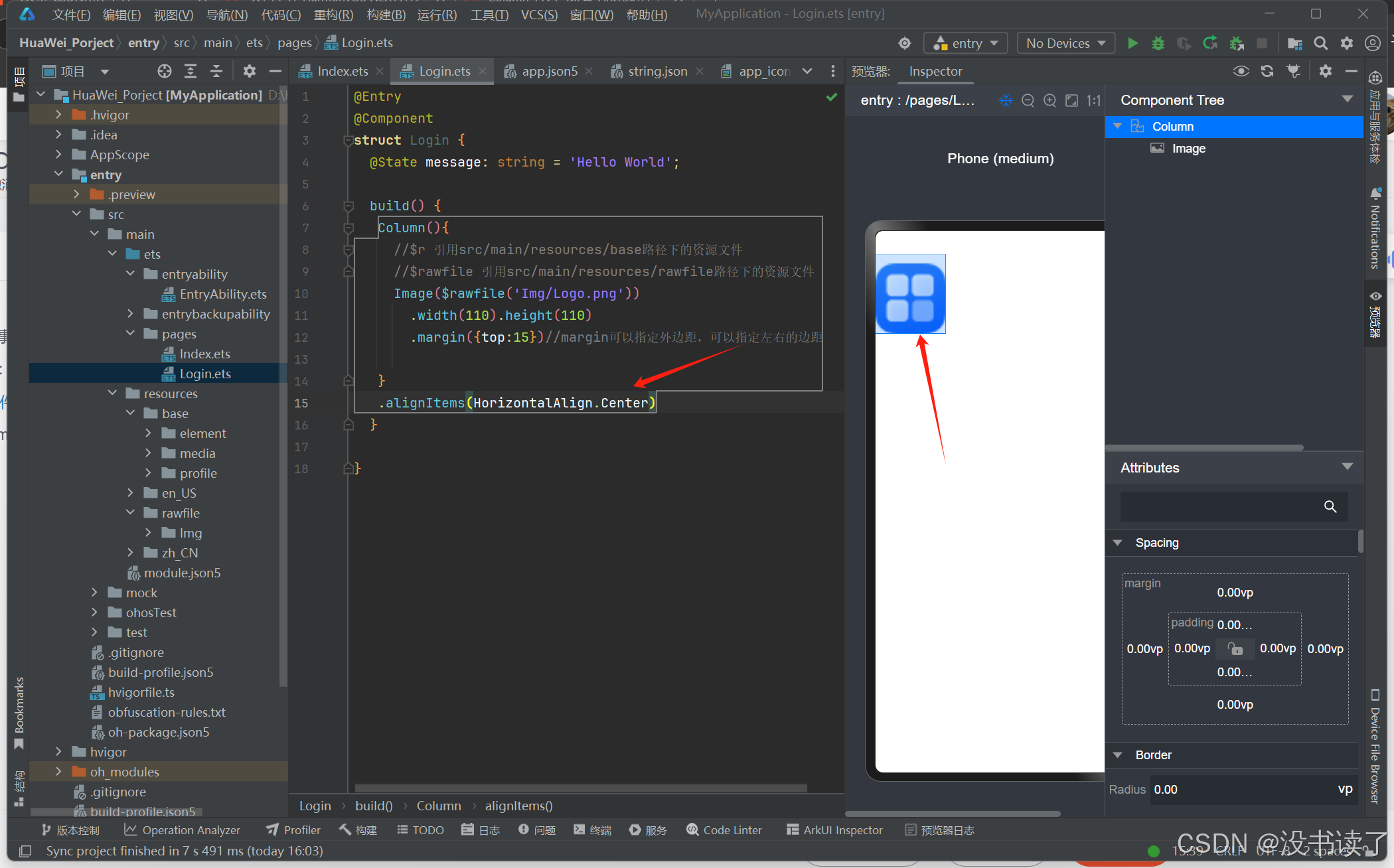Click the Debug bug icon
Viewport: 1394px width, 868px height.
[1158, 43]
